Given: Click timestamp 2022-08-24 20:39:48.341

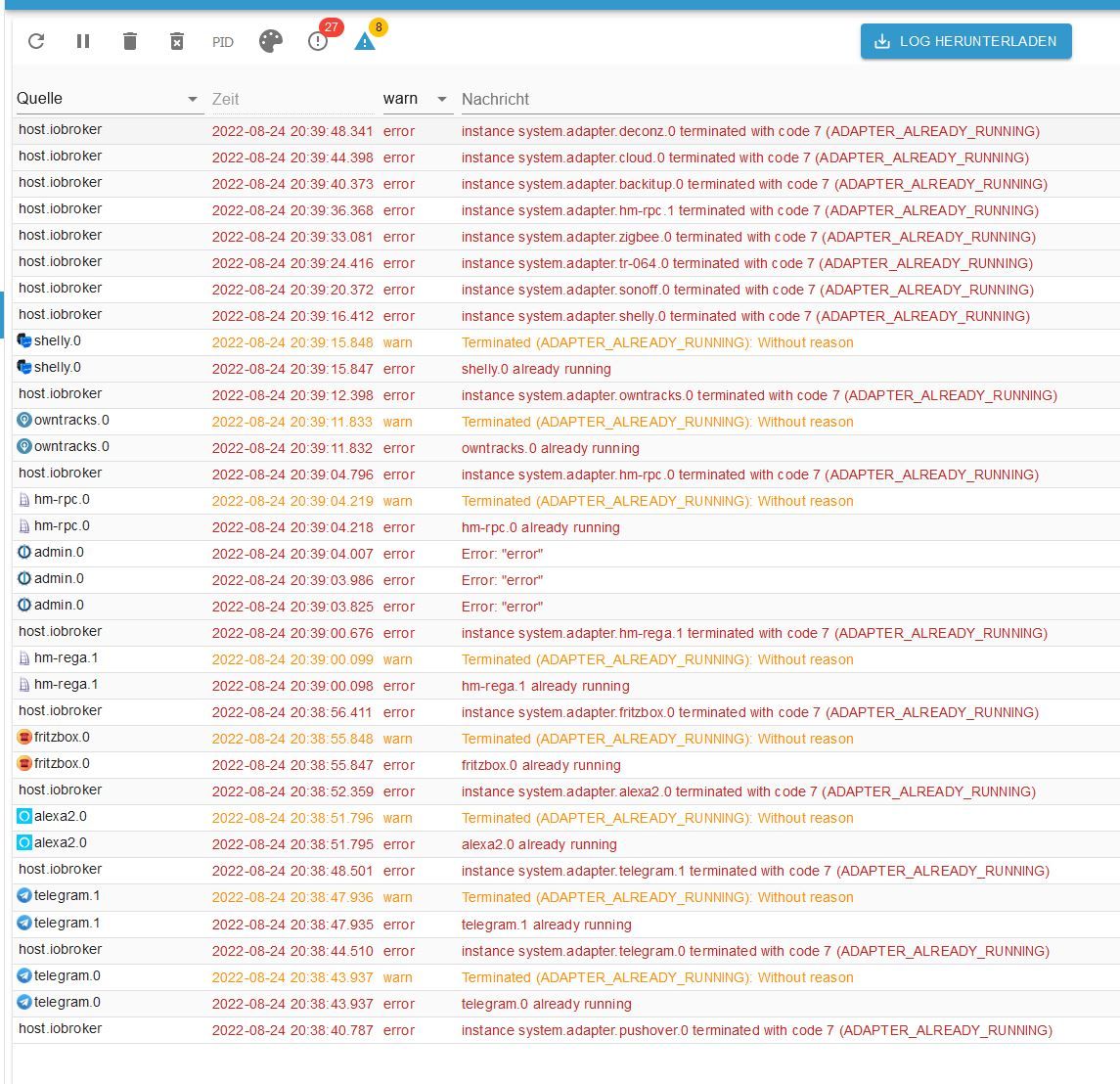Looking at the screenshot, I should pos(292,131).
